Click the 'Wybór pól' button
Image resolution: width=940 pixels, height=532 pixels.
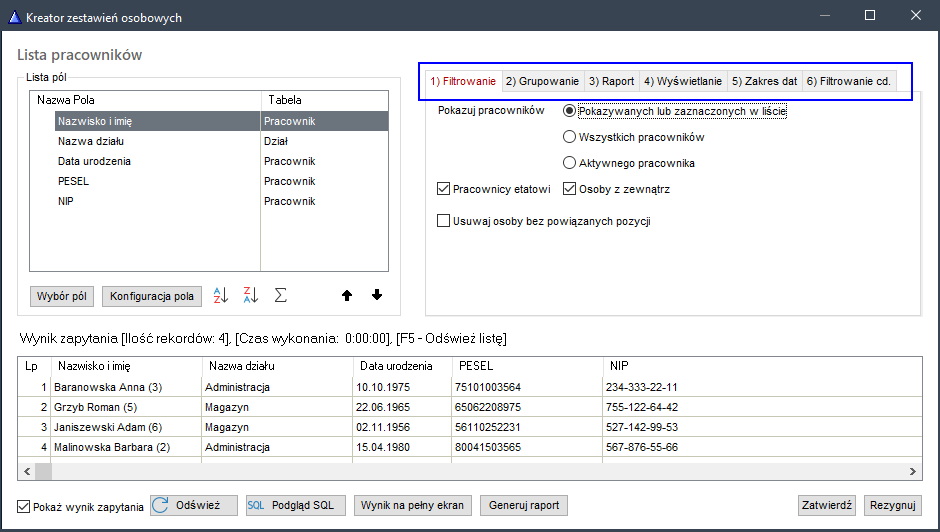click(62, 297)
